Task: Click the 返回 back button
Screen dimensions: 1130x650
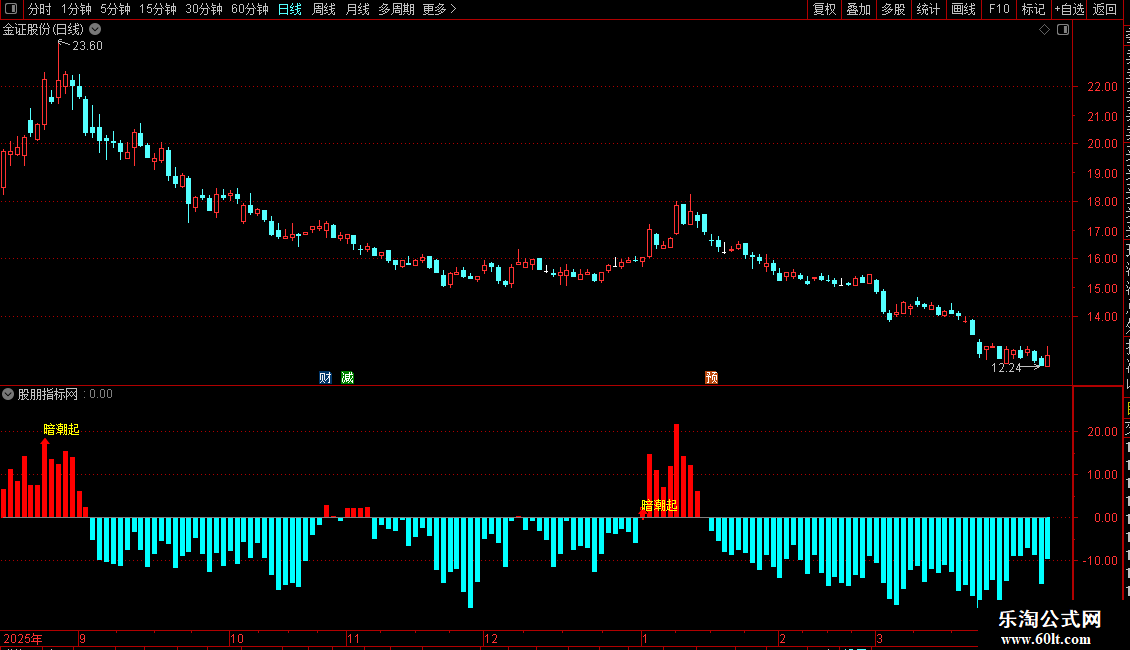Action: 1104,9
